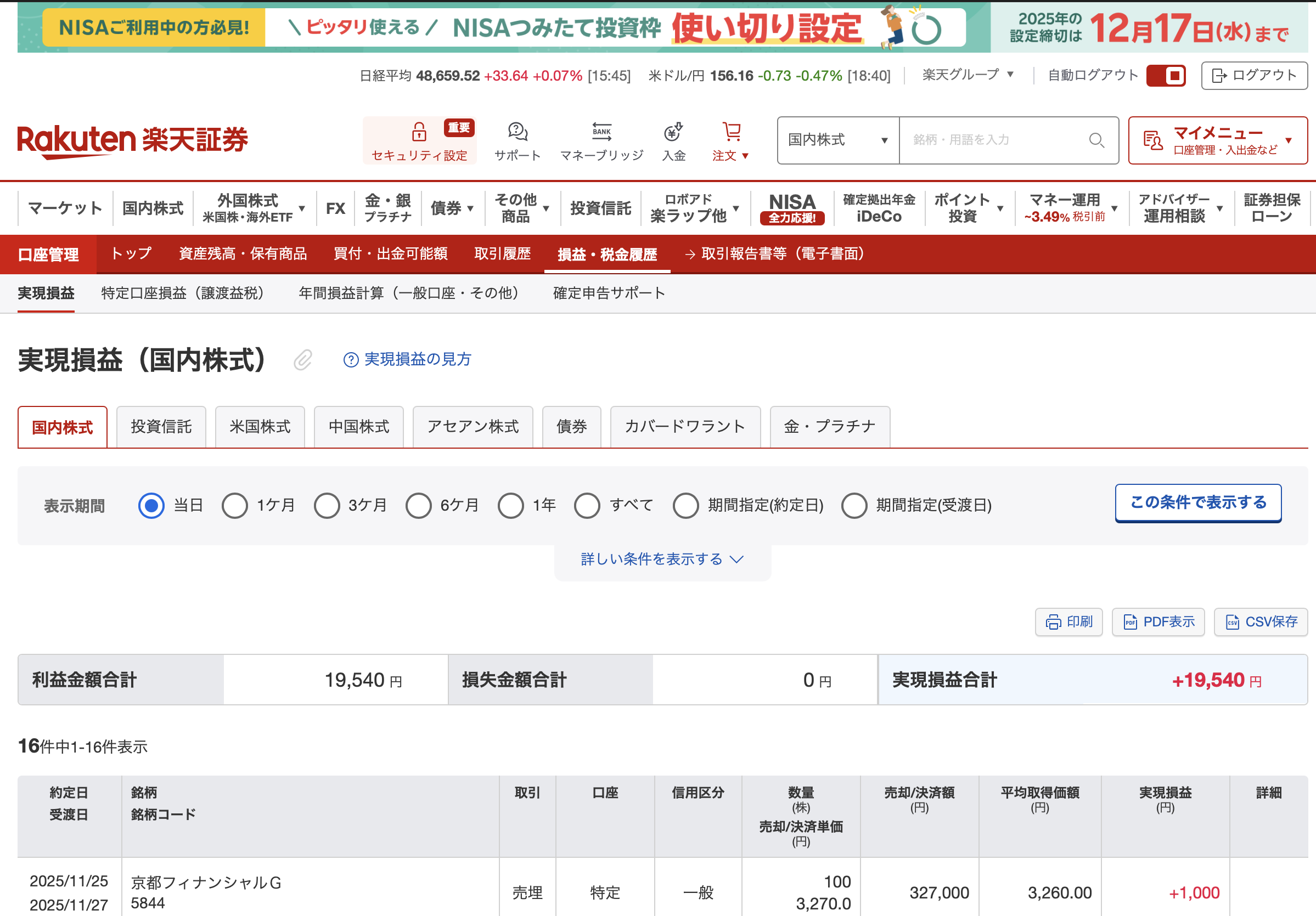Expand 詳しい条件を表示する section

coord(662,559)
